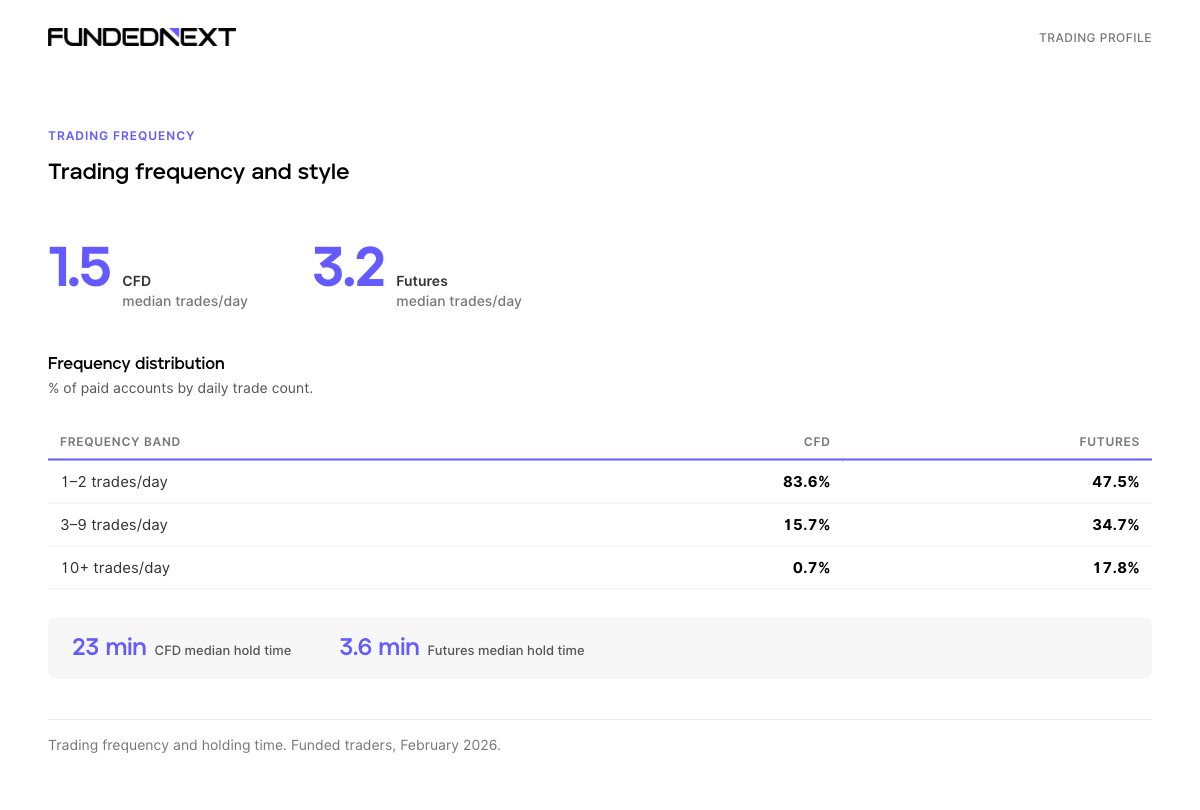Viewport: 1200px width, 810px height.
Task: Click the Frequency distribution subheading
Action: tap(136, 363)
